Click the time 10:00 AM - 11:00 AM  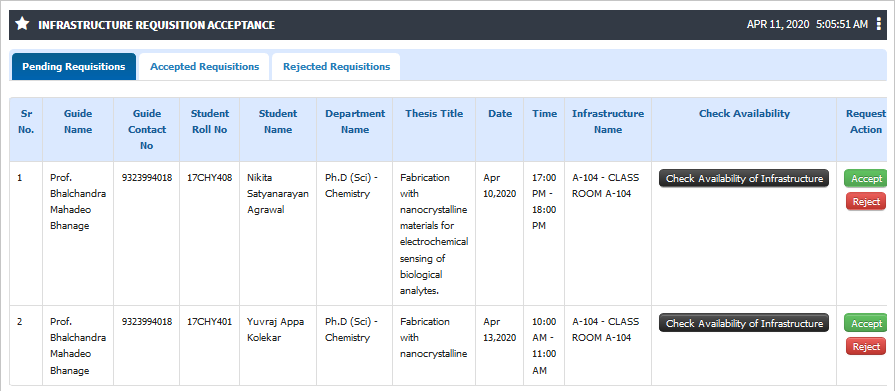click(544, 346)
